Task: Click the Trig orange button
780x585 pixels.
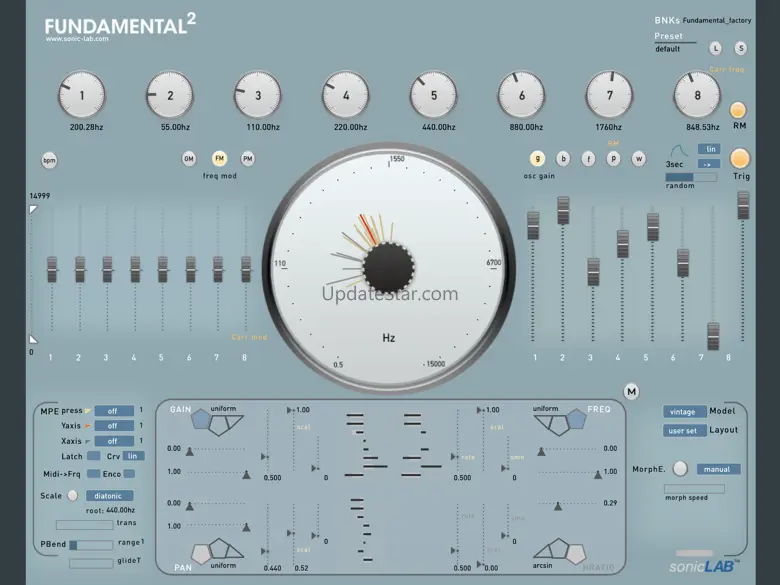Action: [740, 159]
